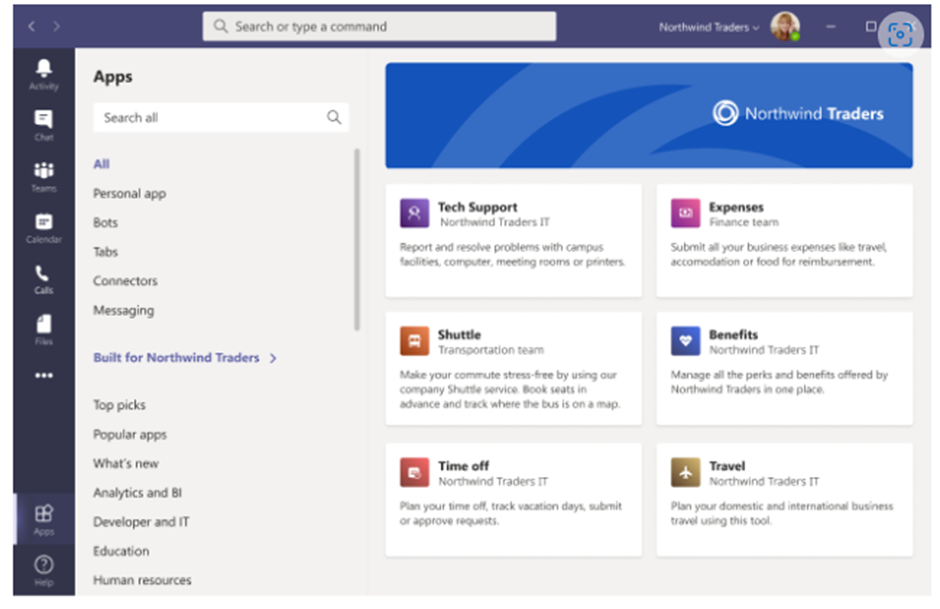Click the more apps ellipsis icon
Viewport: 940px width, 609px height.
(x=44, y=376)
